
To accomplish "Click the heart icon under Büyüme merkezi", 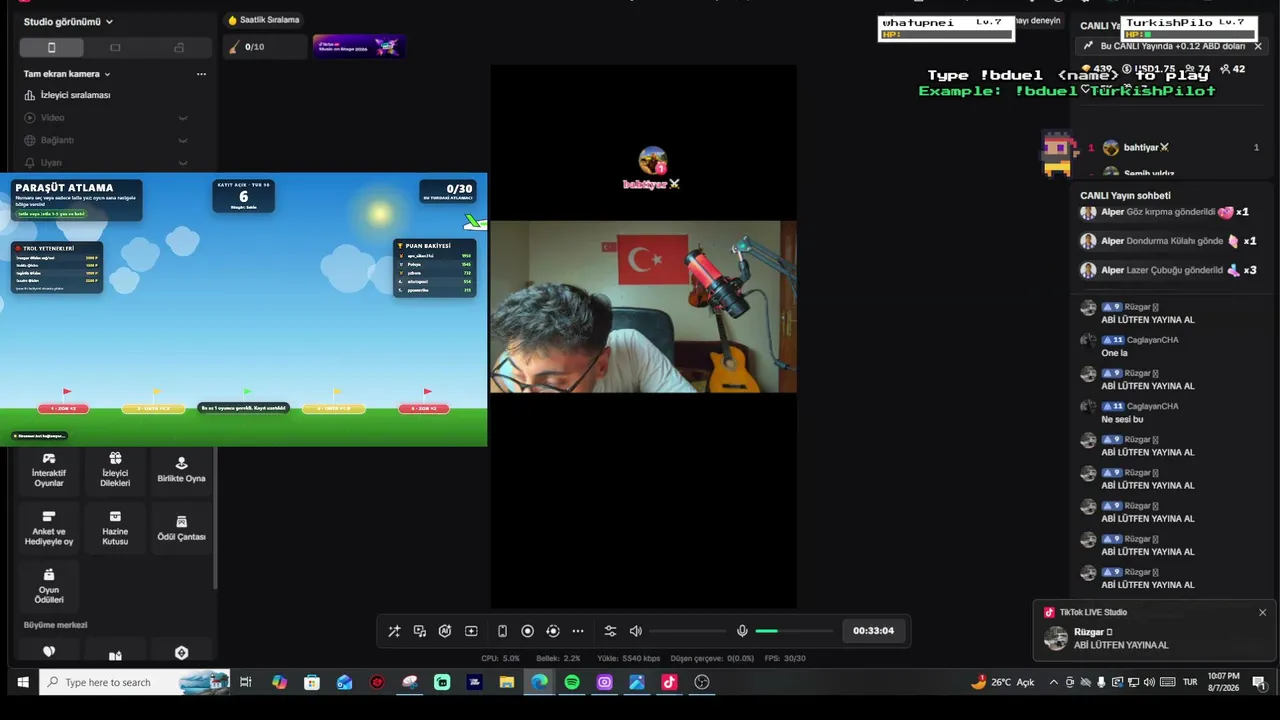I will 49,652.
